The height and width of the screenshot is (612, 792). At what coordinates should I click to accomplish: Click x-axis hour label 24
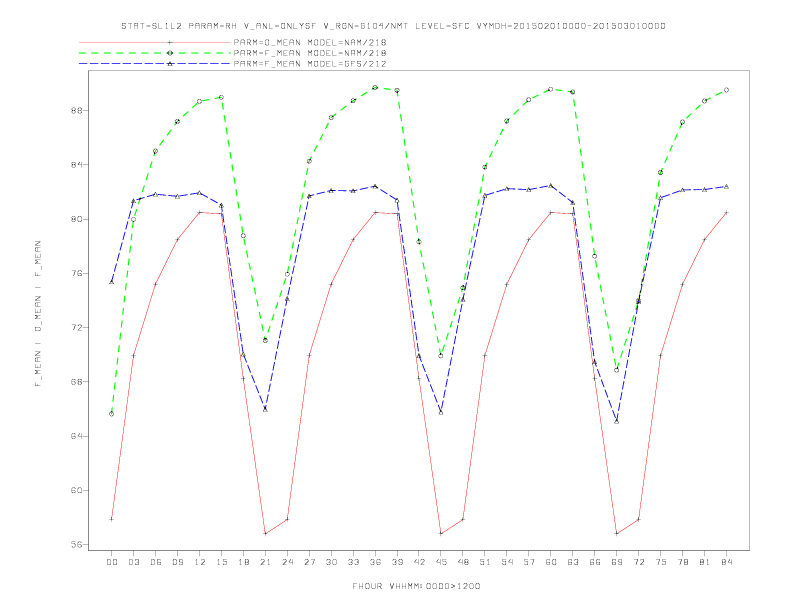(x=287, y=562)
